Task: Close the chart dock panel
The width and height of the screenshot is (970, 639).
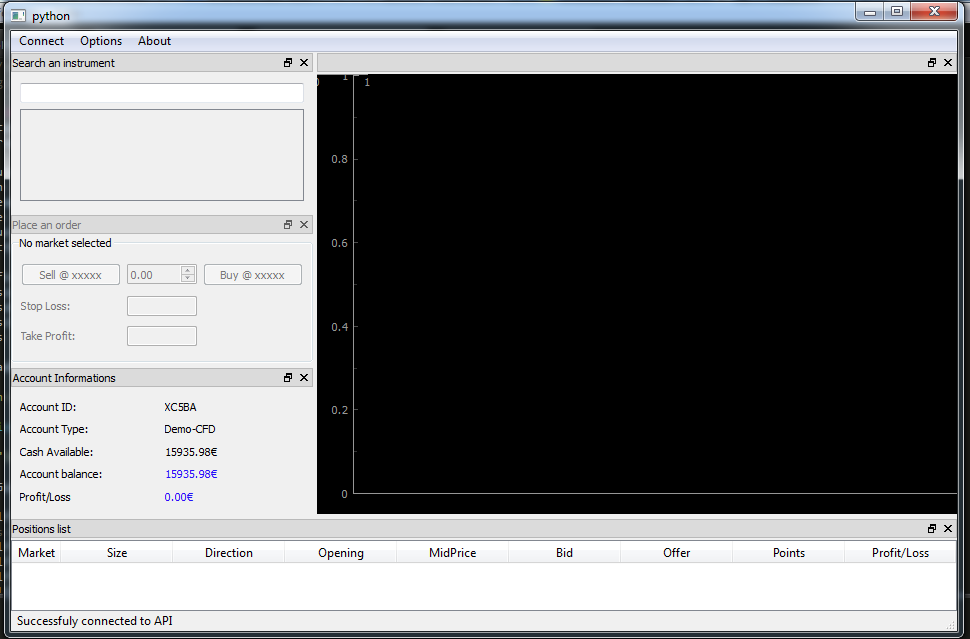Action: click(948, 62)
